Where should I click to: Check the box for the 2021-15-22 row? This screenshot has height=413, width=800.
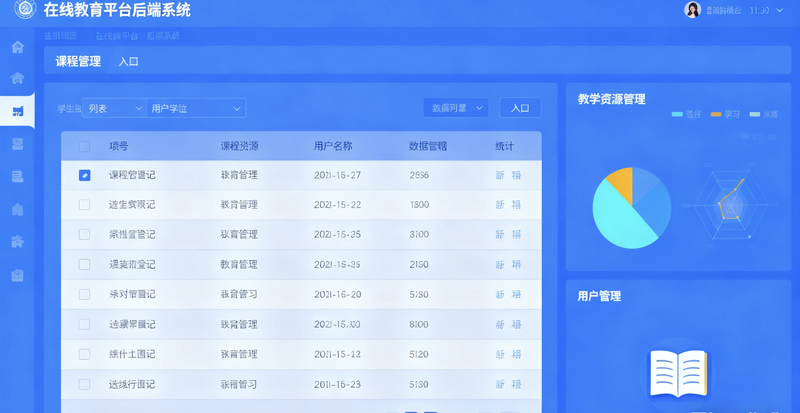pyautogui.click(x=85, y=205)
